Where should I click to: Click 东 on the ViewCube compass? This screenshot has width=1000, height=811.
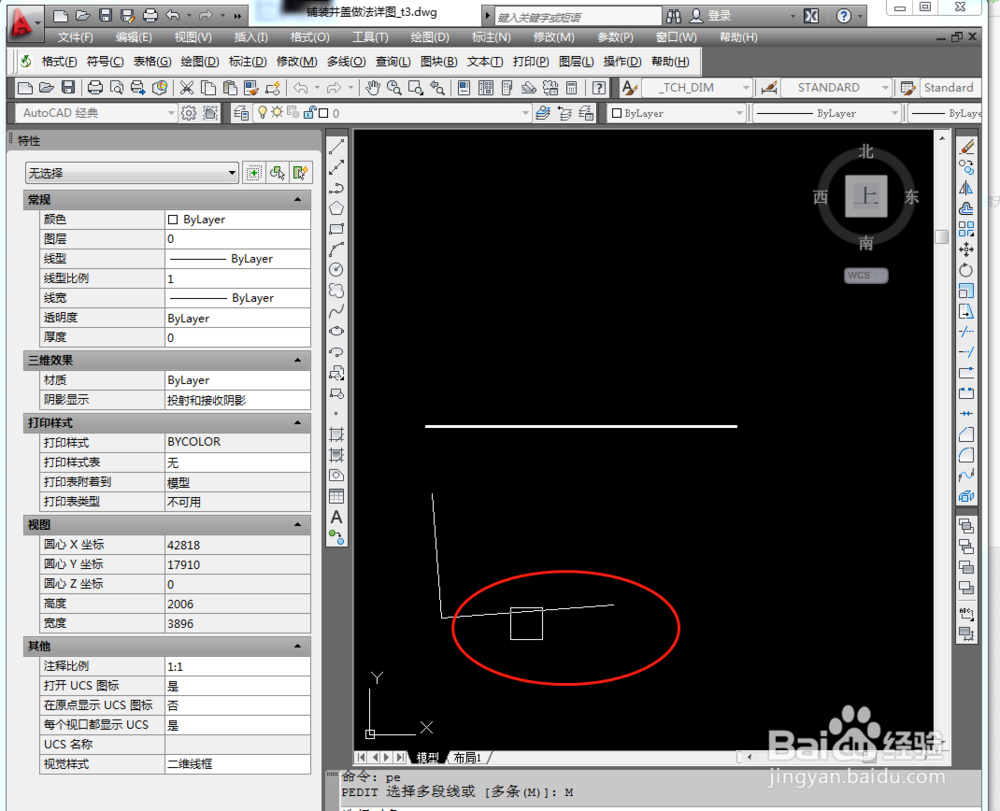click(911, 197)
